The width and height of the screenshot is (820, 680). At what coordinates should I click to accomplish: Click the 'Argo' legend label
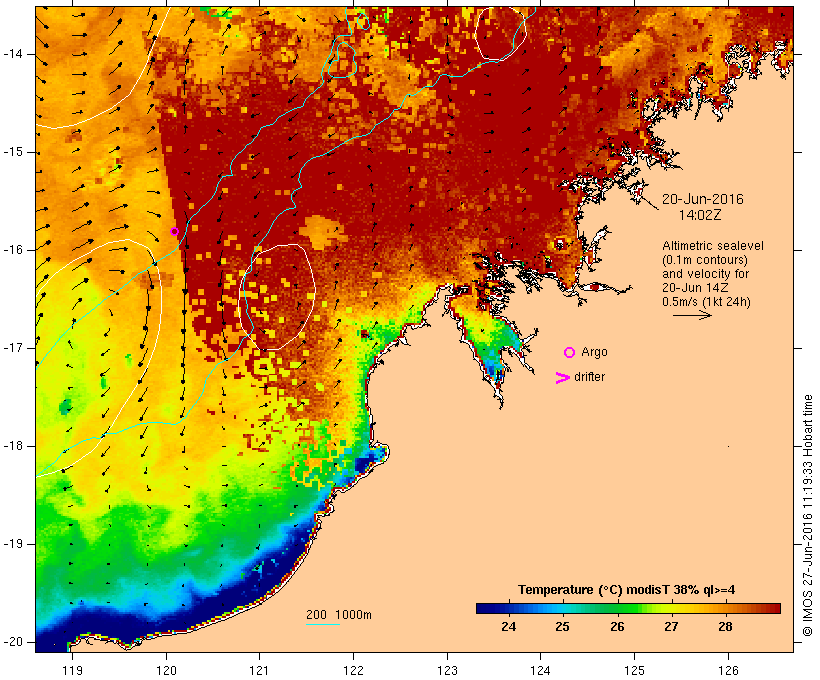click(595, 352)
